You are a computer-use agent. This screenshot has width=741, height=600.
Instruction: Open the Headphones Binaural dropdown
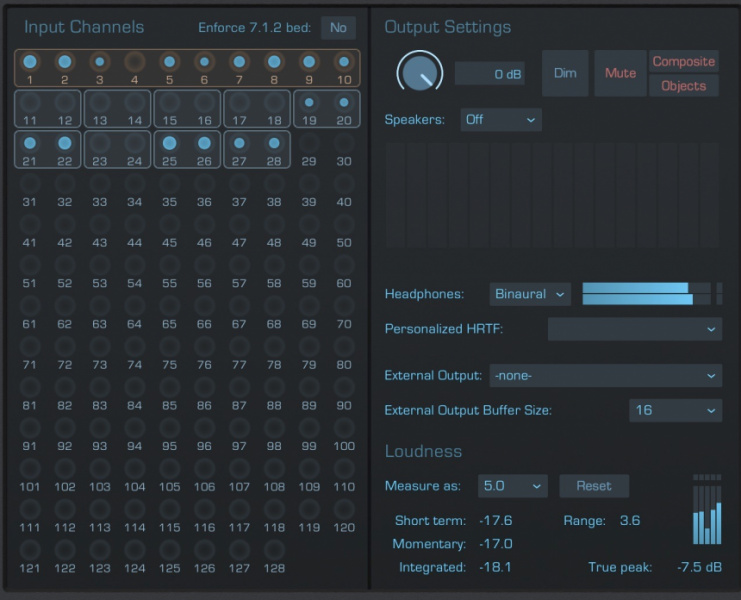click(x=530, y=294)
